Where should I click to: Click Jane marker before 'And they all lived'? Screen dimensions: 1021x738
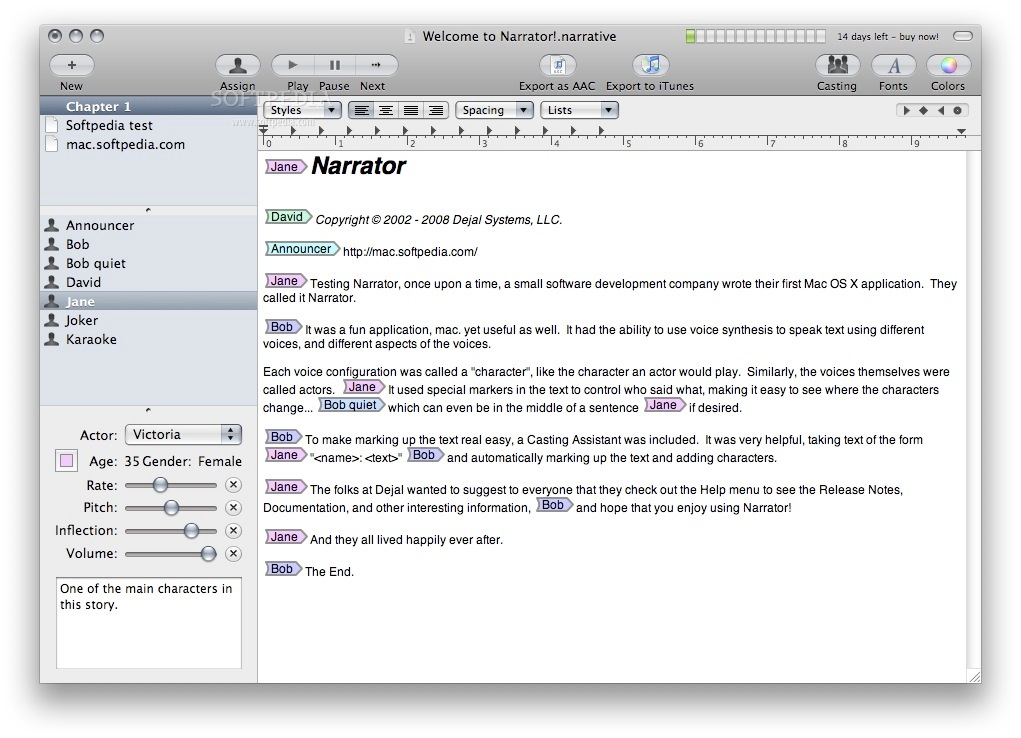click(x=285, y=537)
